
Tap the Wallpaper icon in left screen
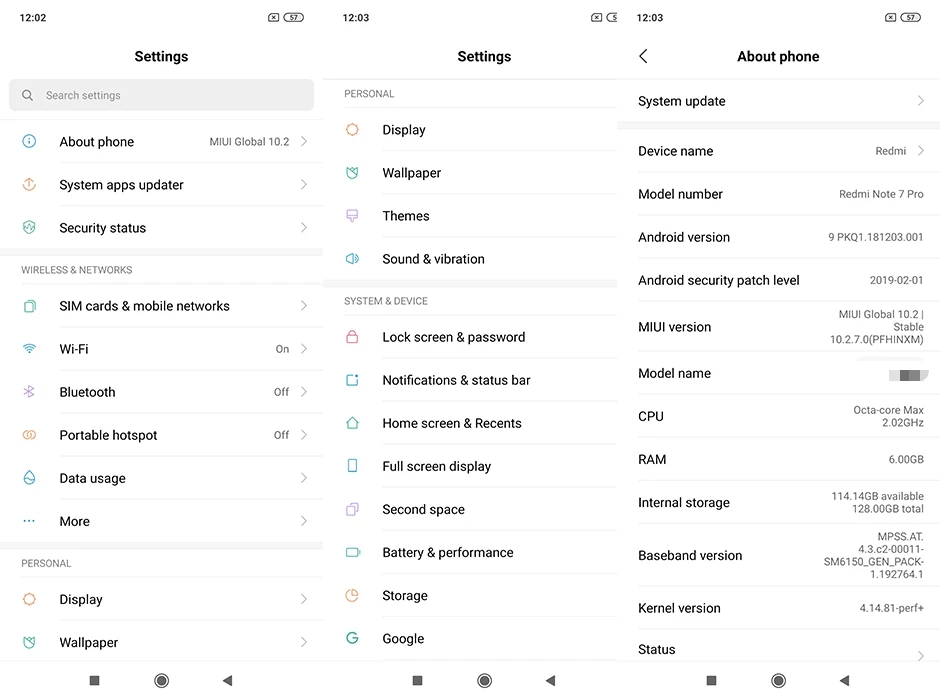tap(29, 642)
